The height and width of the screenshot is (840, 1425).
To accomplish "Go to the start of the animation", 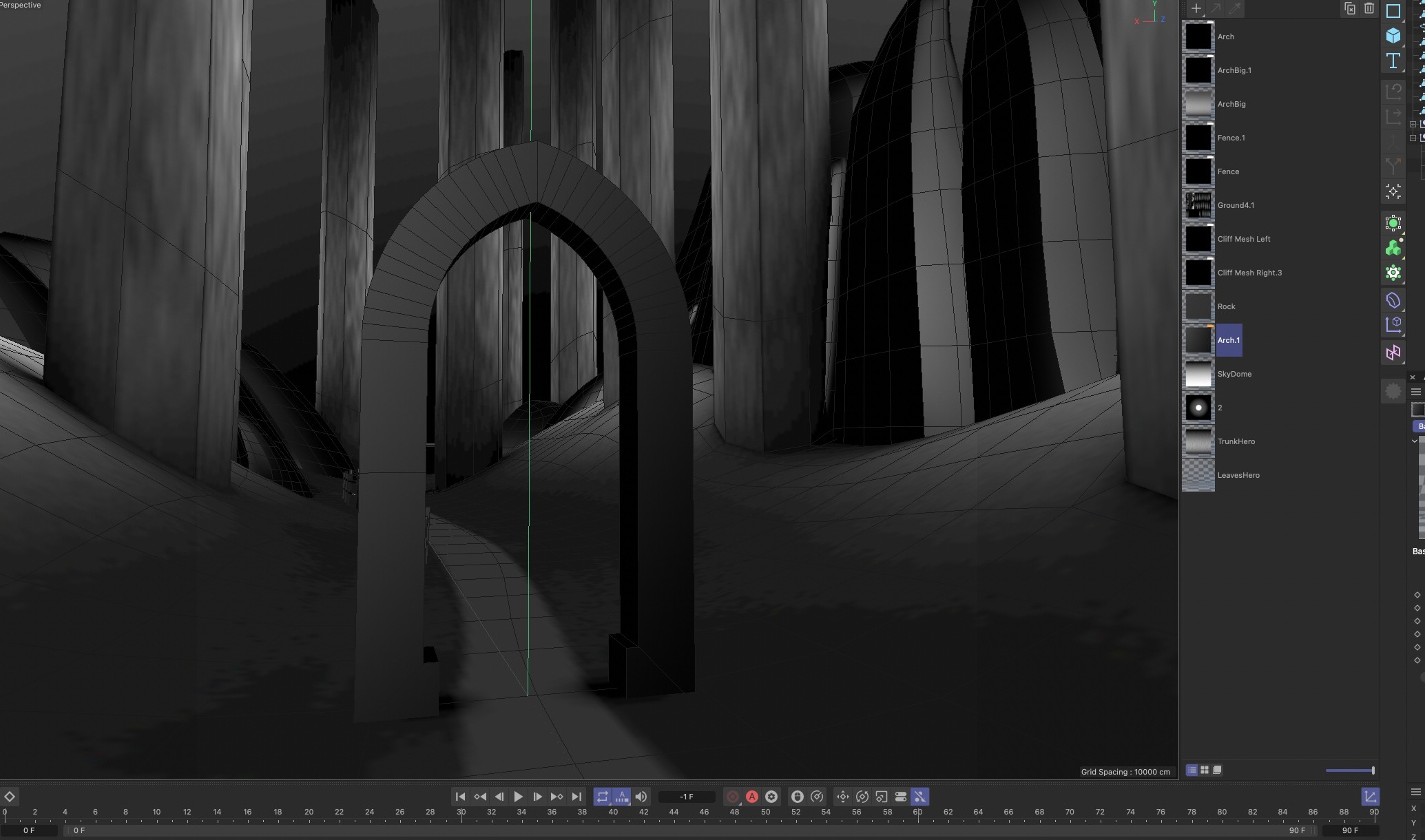I will tap(460, 797).
